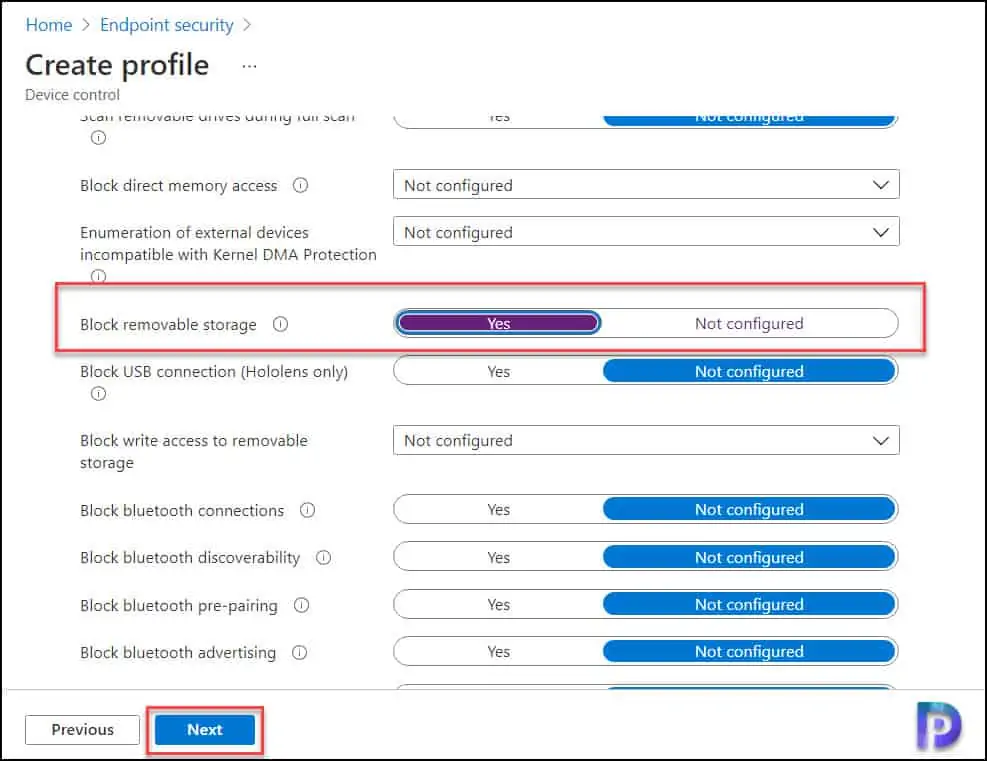
Task: Show info for Block USB connection (Hololens only)
Action: click(98, 394)
